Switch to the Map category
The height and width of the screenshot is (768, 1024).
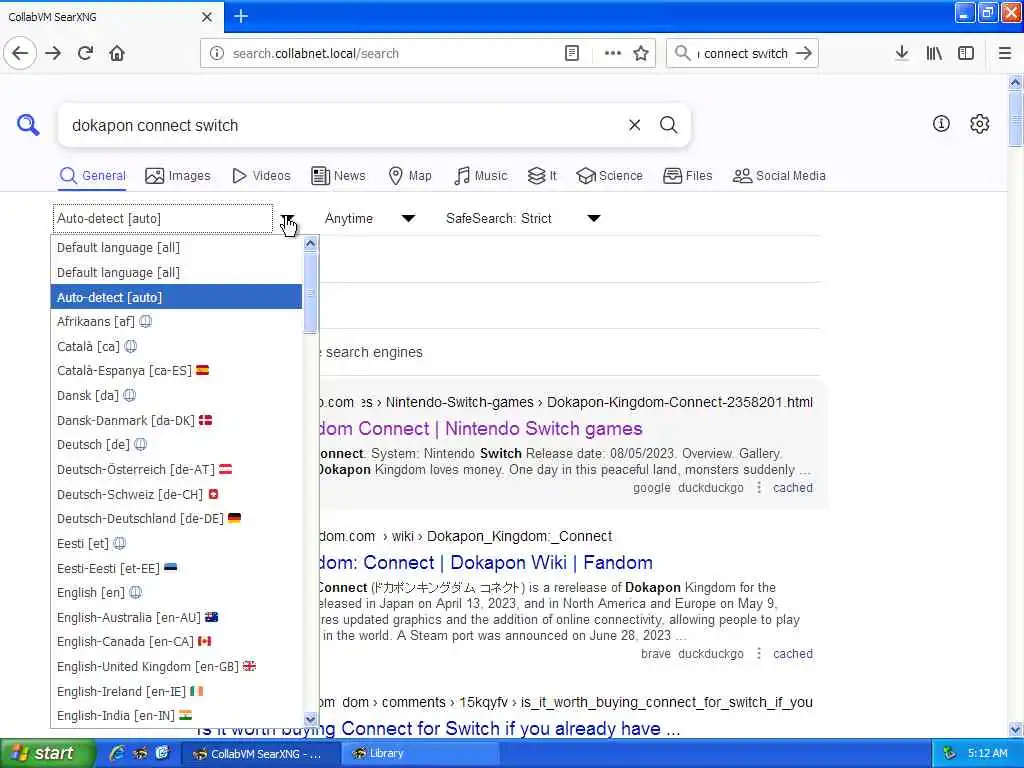coord(410,176)
